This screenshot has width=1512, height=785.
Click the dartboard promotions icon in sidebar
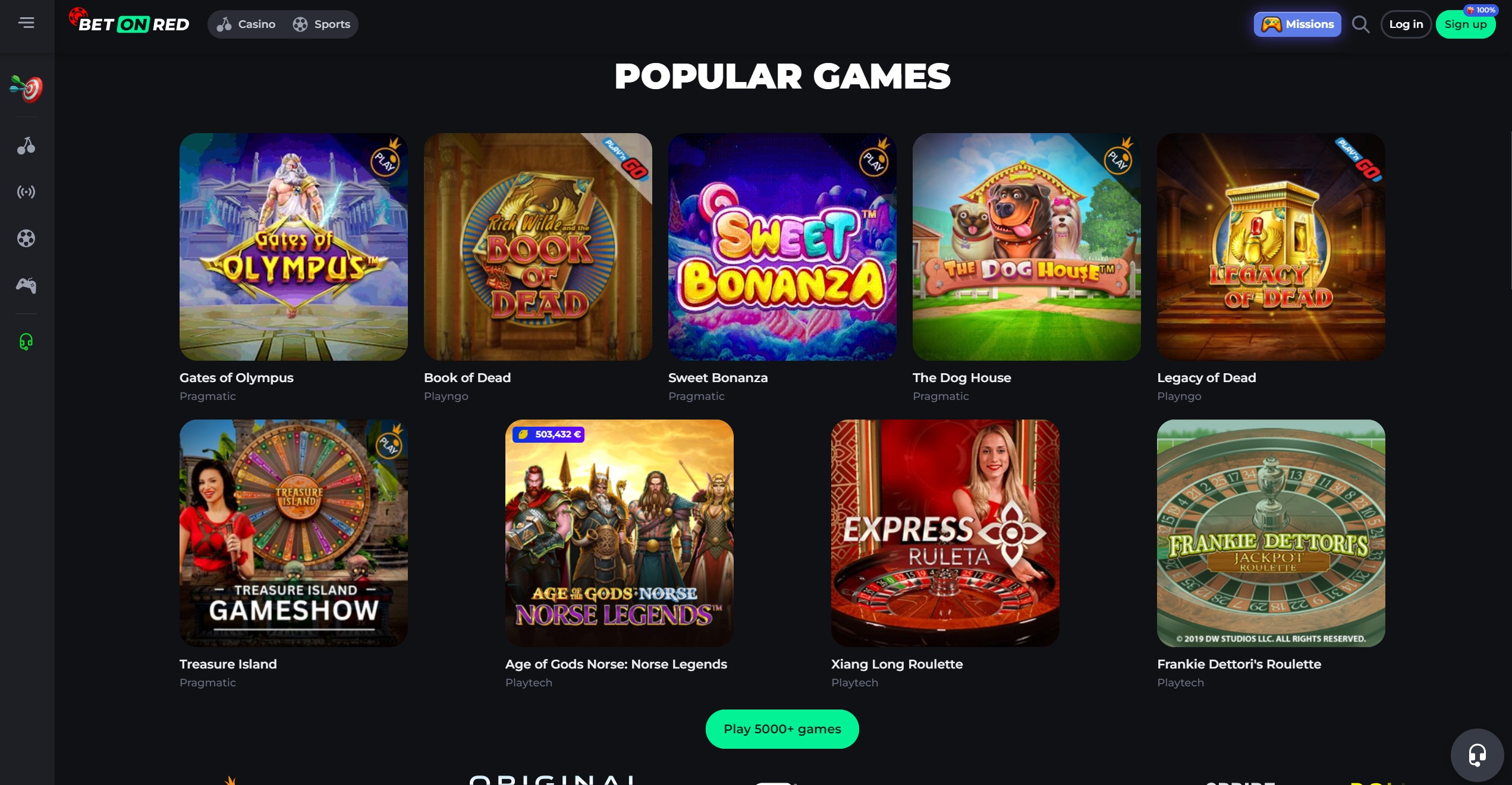pyautogui.click(x=26, y=89)
